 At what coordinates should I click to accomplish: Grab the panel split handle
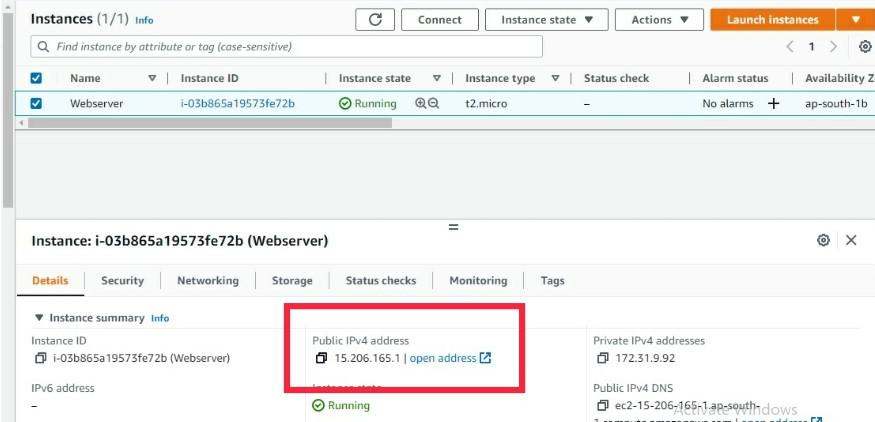pos(454,227)
